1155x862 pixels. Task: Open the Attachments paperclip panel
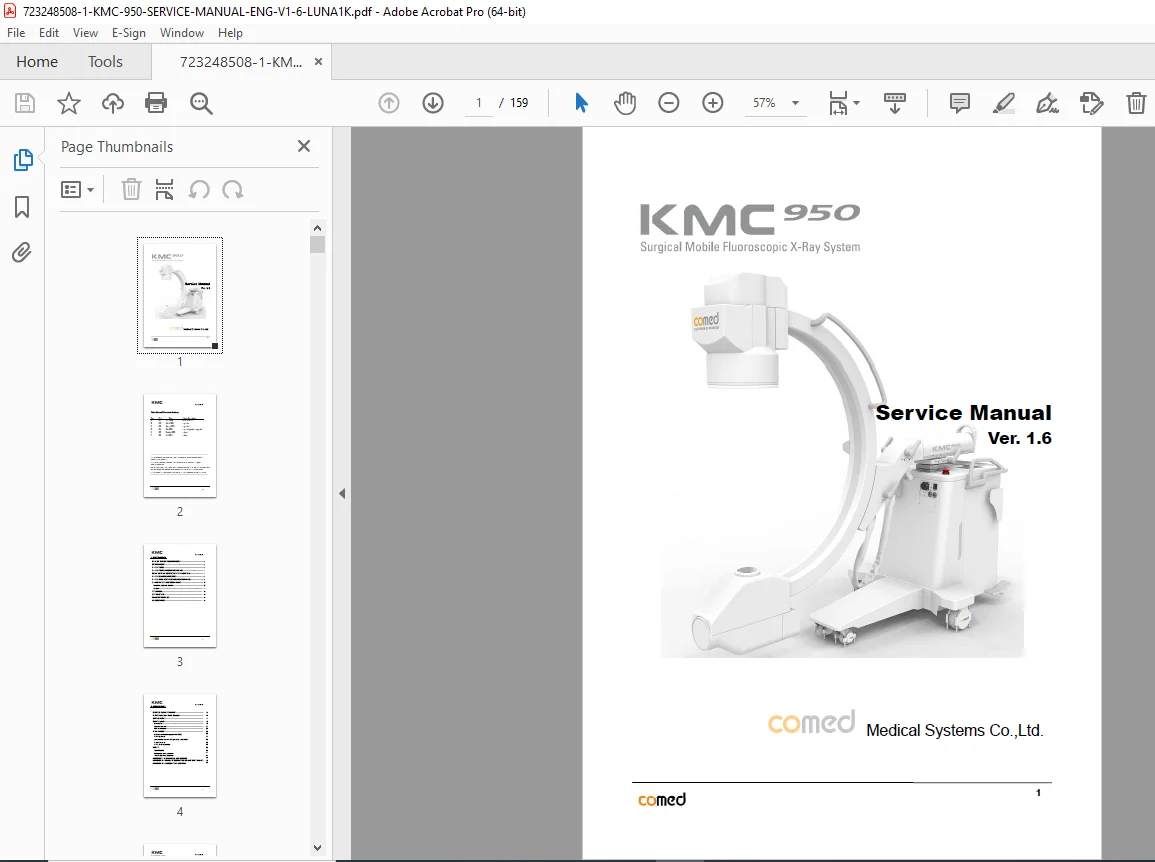(x=22, y=253)
